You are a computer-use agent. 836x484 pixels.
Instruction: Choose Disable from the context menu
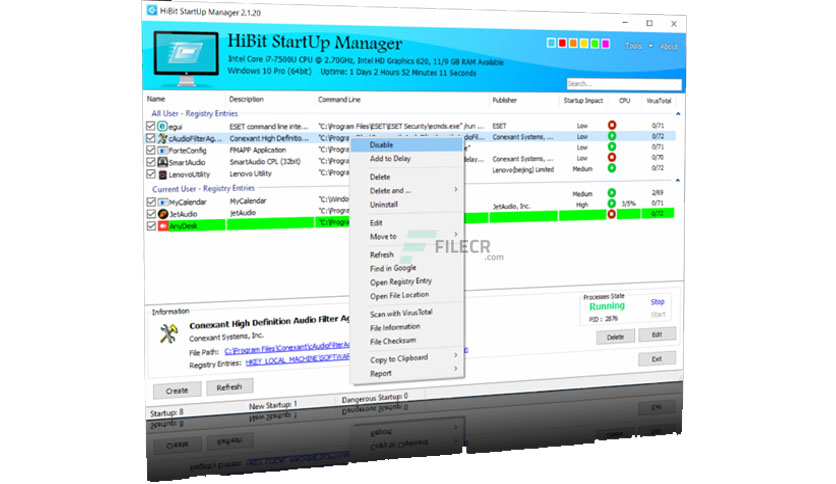click(x=408, y=144)
